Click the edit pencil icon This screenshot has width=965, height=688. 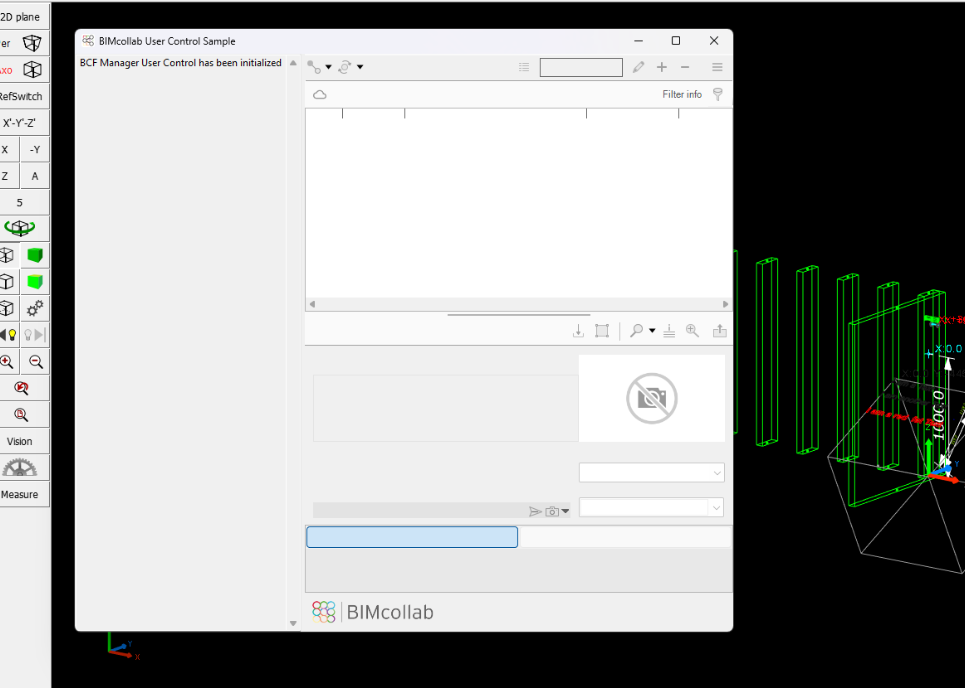[638, 67]
